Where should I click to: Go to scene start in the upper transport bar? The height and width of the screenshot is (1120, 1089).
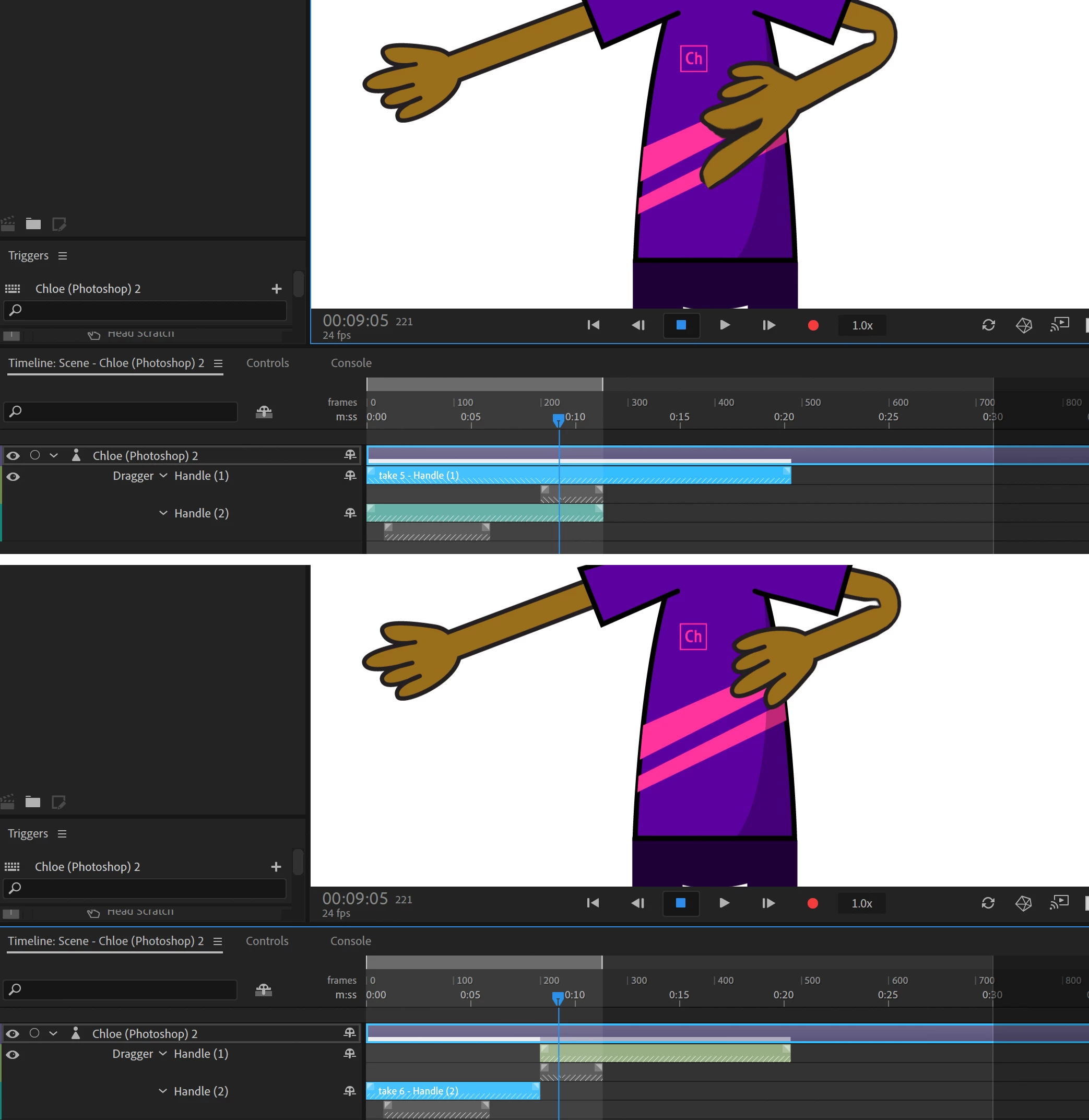pyautogui.click(x=593, y=325)
